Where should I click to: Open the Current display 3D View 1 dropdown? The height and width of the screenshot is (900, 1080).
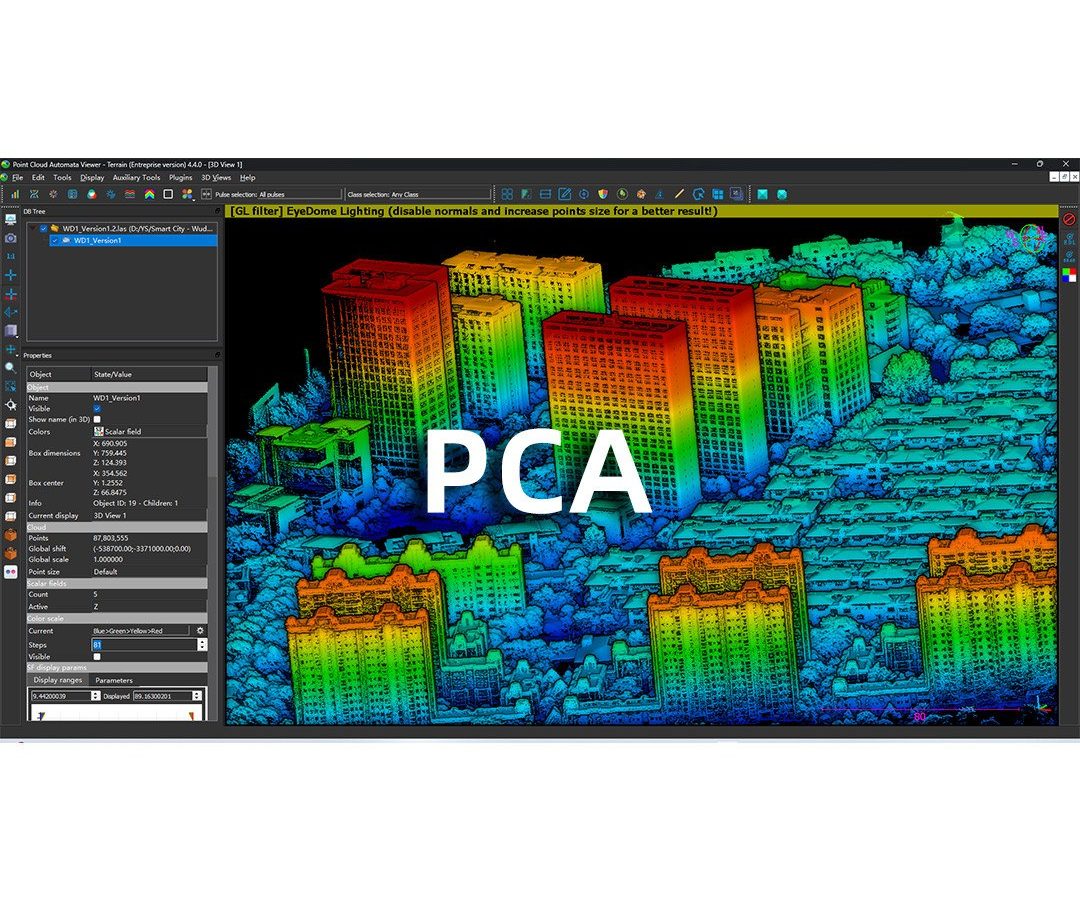point(149,515)
